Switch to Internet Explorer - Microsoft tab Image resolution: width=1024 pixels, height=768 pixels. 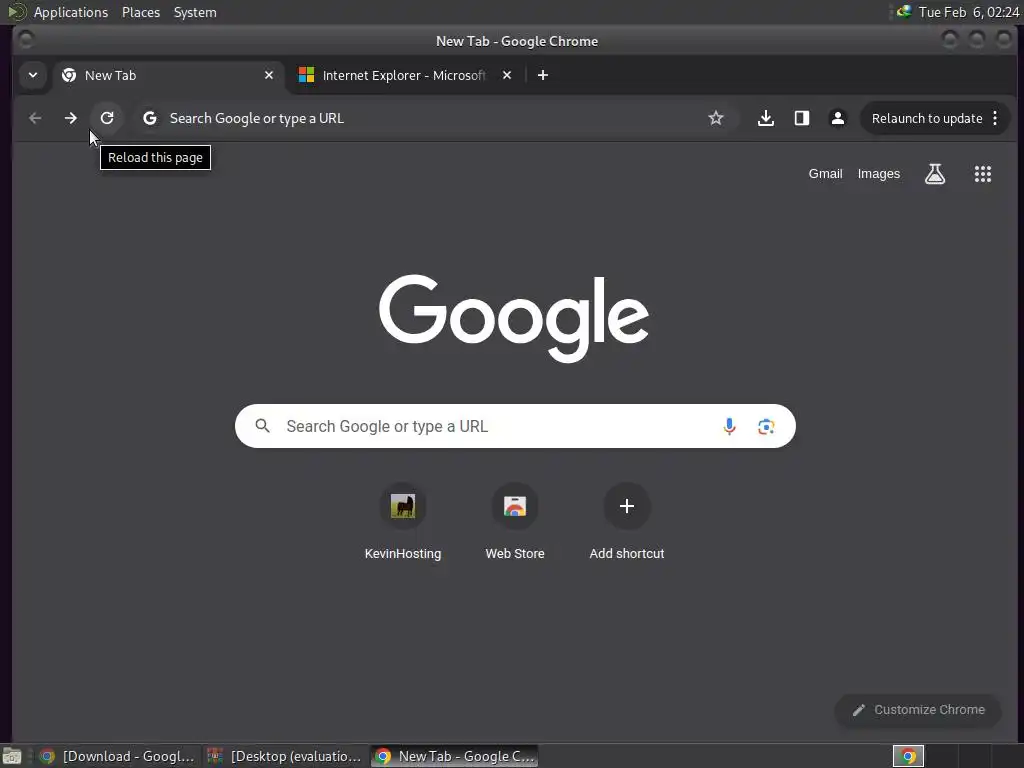(x=405, y=75)
